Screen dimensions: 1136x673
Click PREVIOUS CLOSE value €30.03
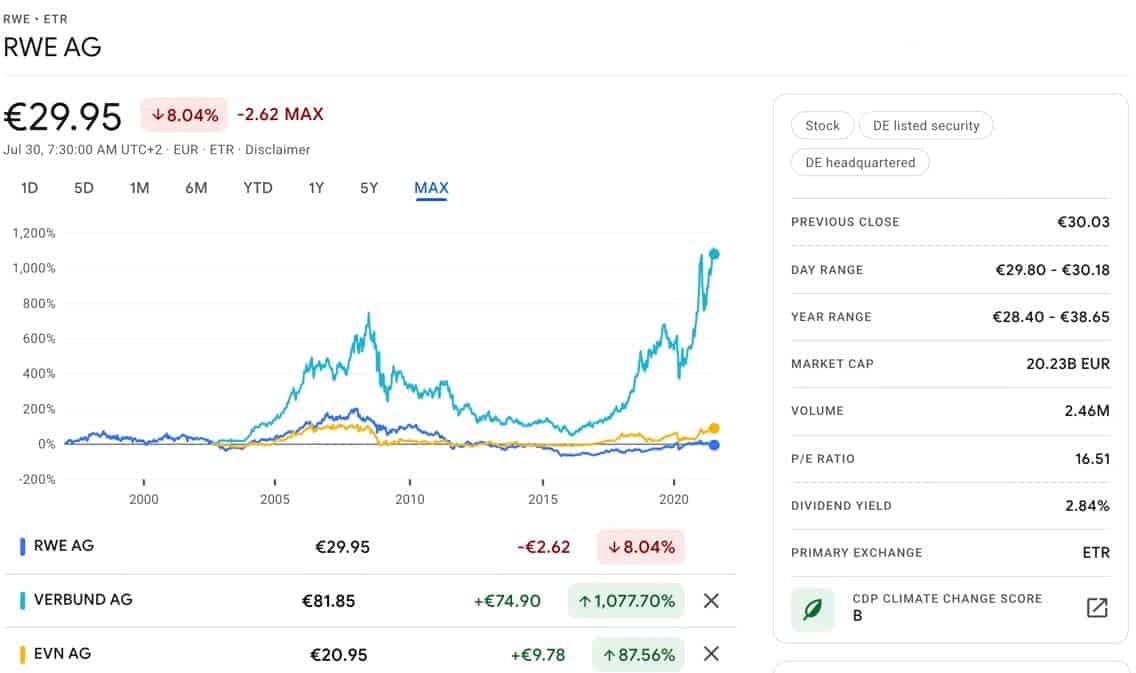click(1083, 222)
